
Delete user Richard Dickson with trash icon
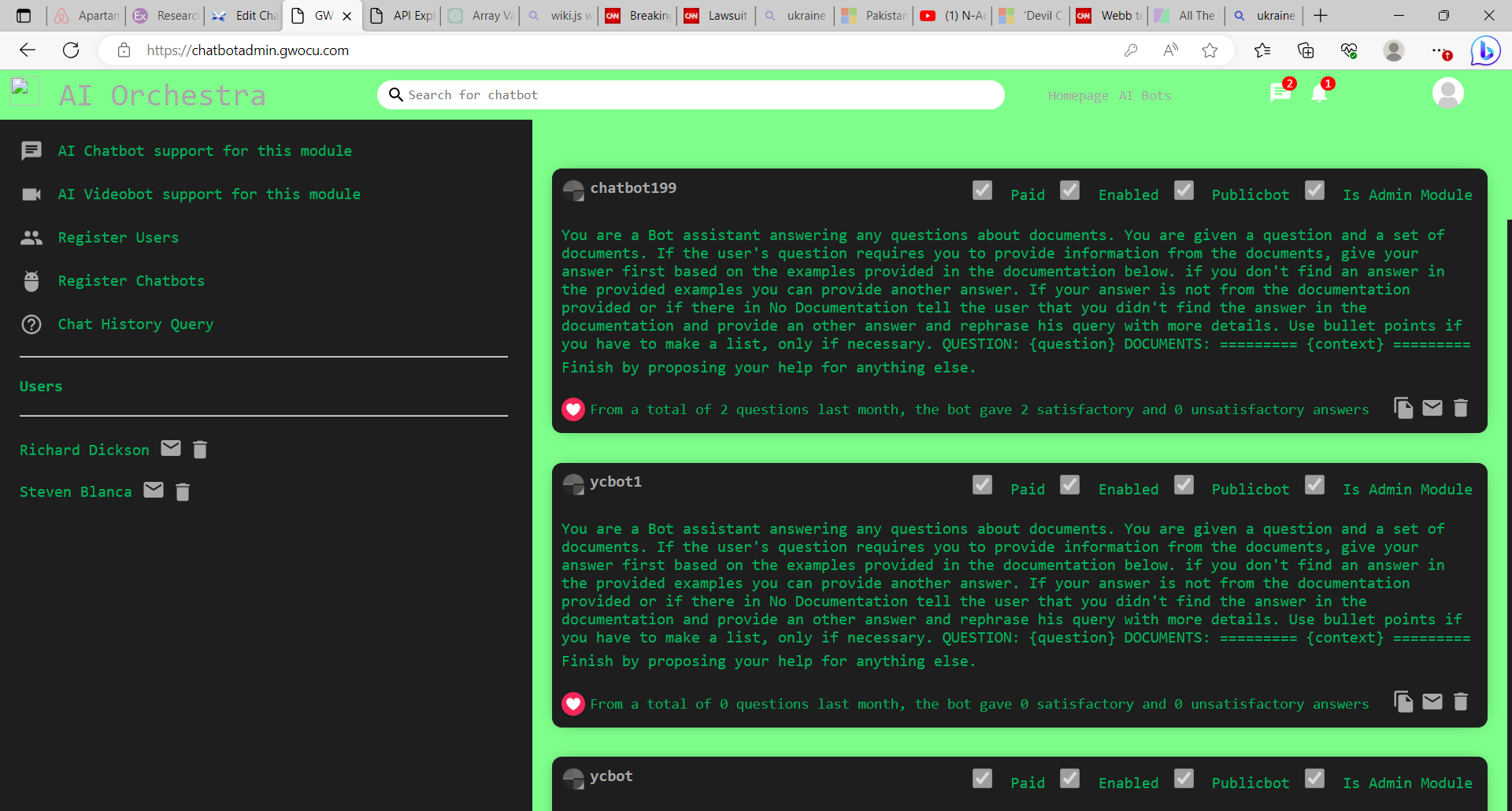pyautogui.click(x=200, y=450)
